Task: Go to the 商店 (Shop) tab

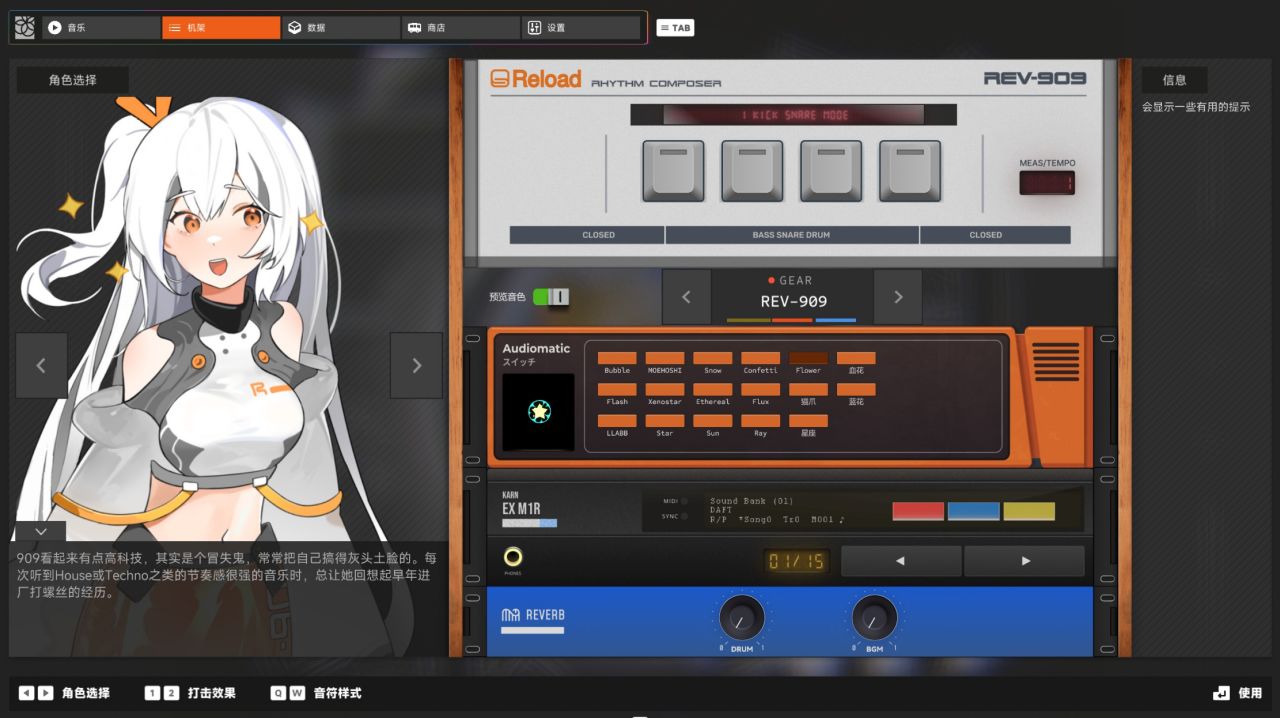Action: [461, 28]
